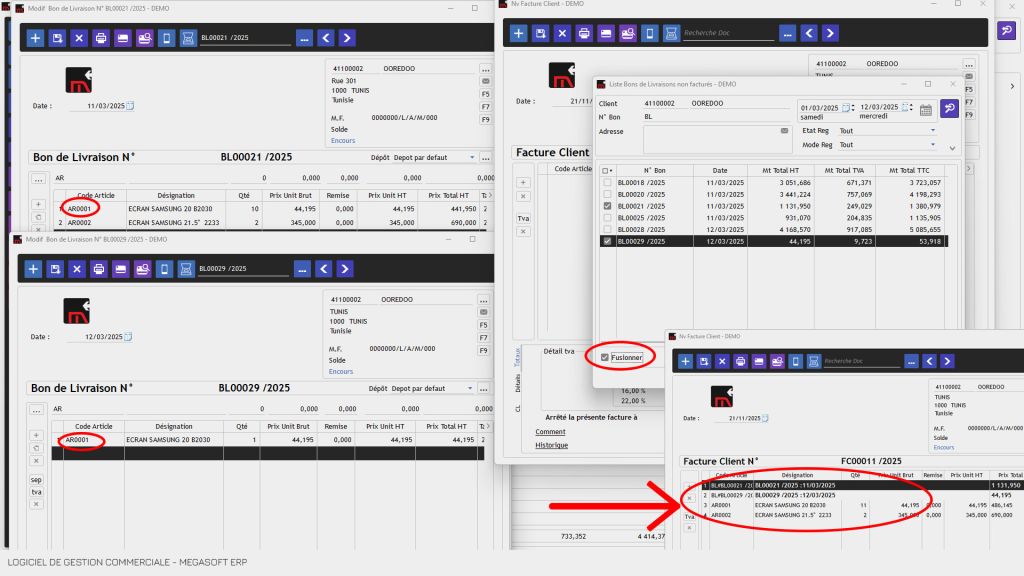
Task: Check the BL00028 /2025 row checkbox
Action: tap(608, 230)
